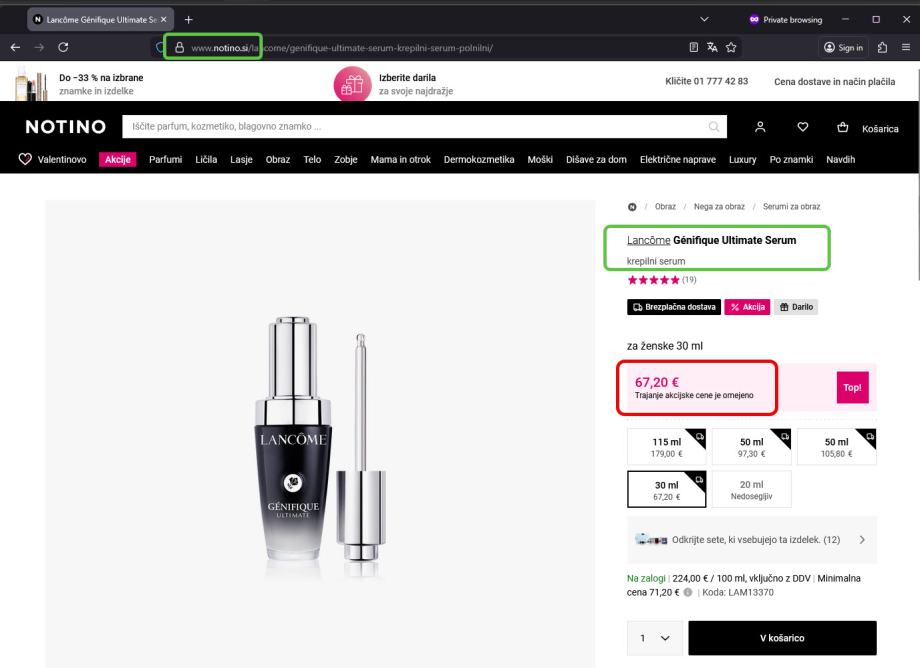
Task: Select the unavailable 20 ml variant
Action: (752, 489)
